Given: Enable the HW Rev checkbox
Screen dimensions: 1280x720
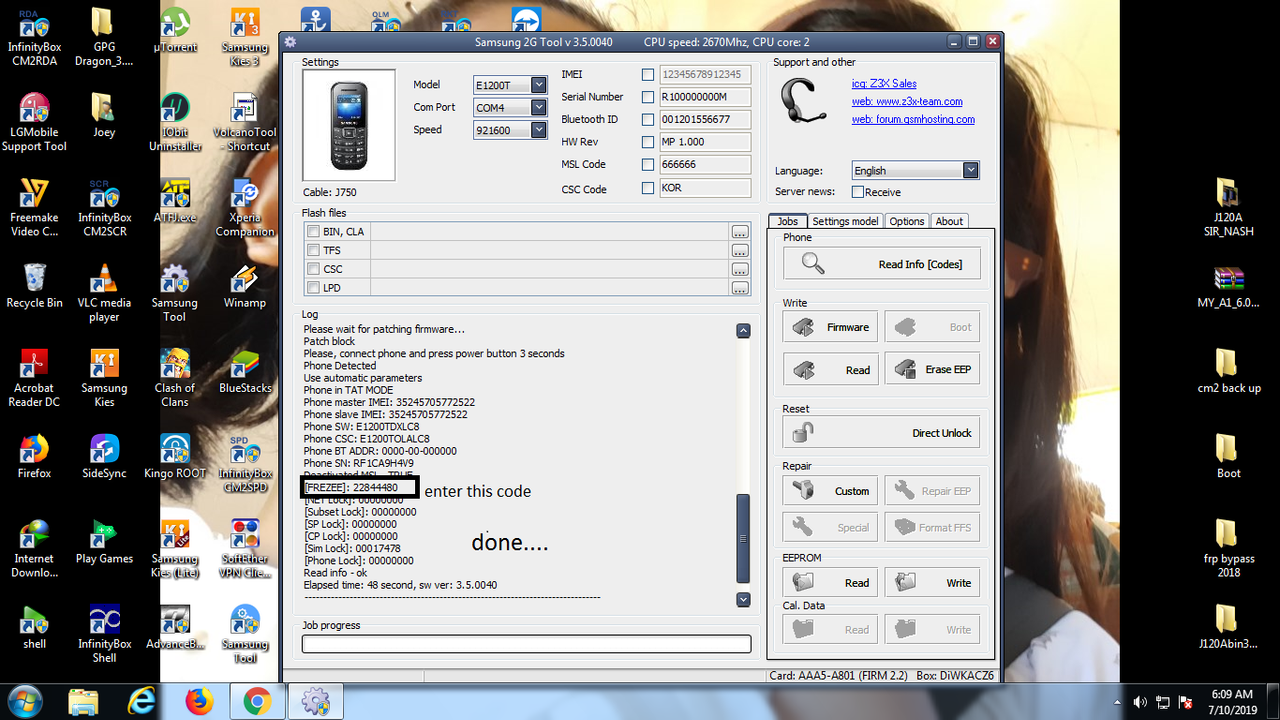Looking at the screenshot, I should pyautogui.click(x=648, y=142).
